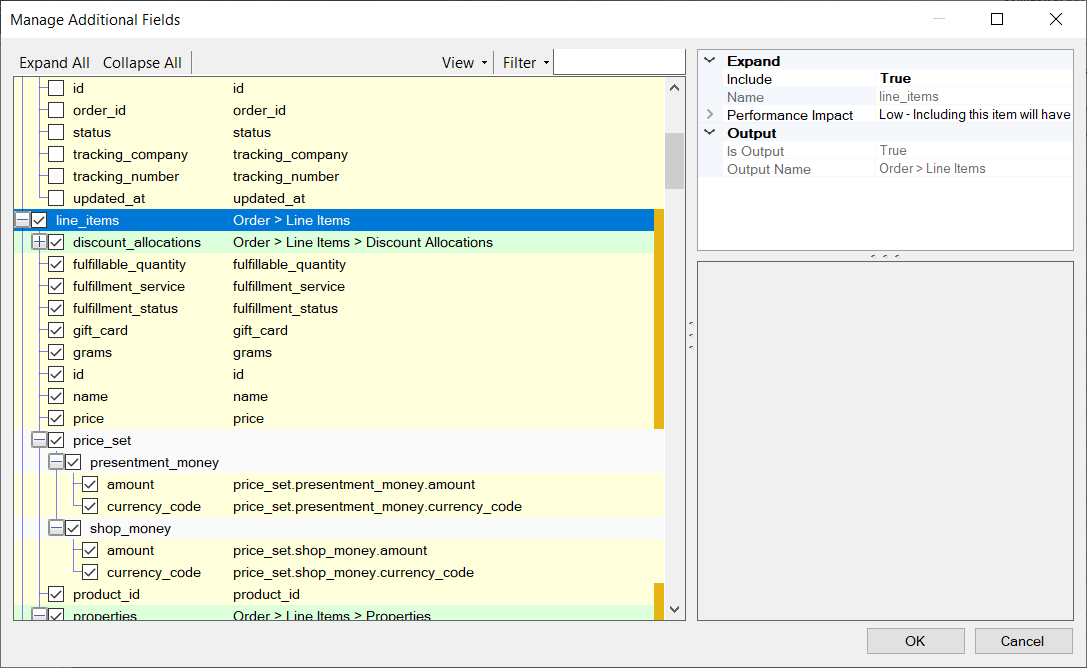
Task: Click the Collapse All link
Action: pos(142,62)
